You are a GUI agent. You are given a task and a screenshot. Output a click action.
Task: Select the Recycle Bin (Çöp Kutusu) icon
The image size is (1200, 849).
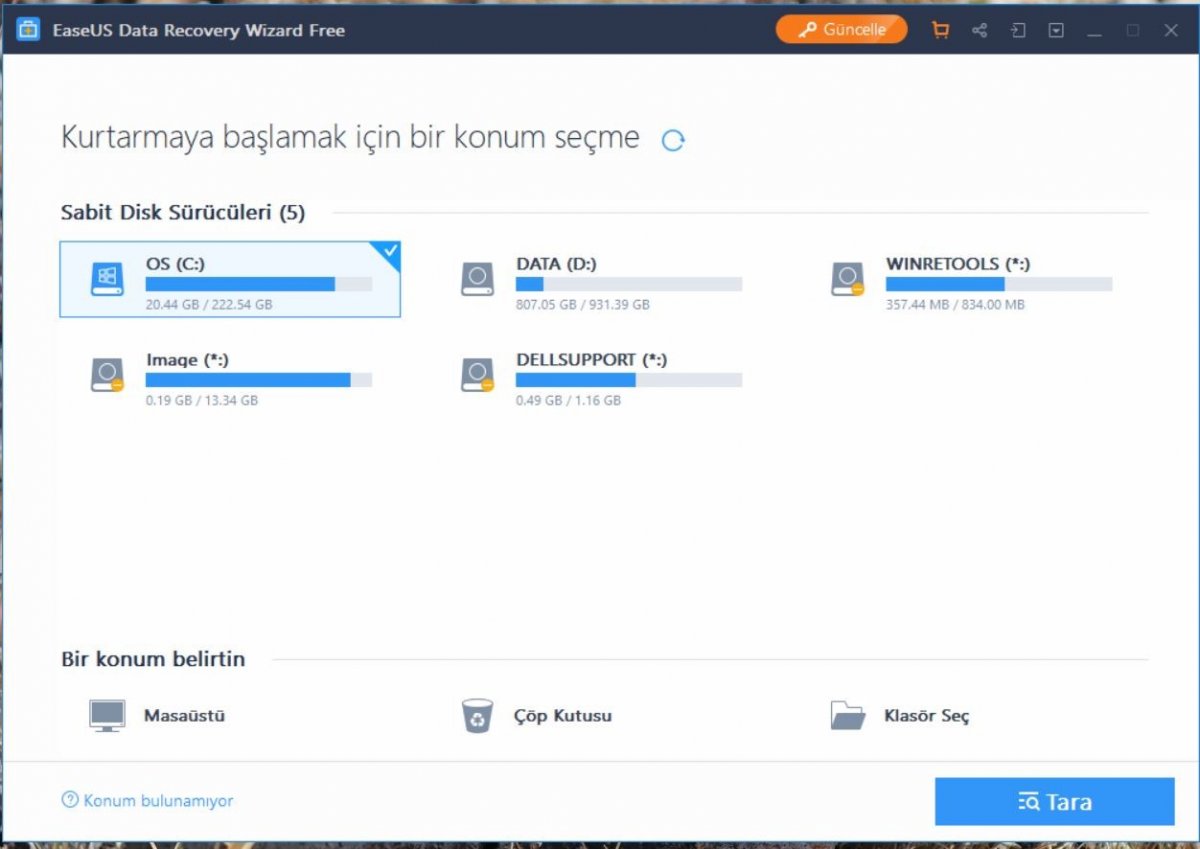[x=477, y=715]
